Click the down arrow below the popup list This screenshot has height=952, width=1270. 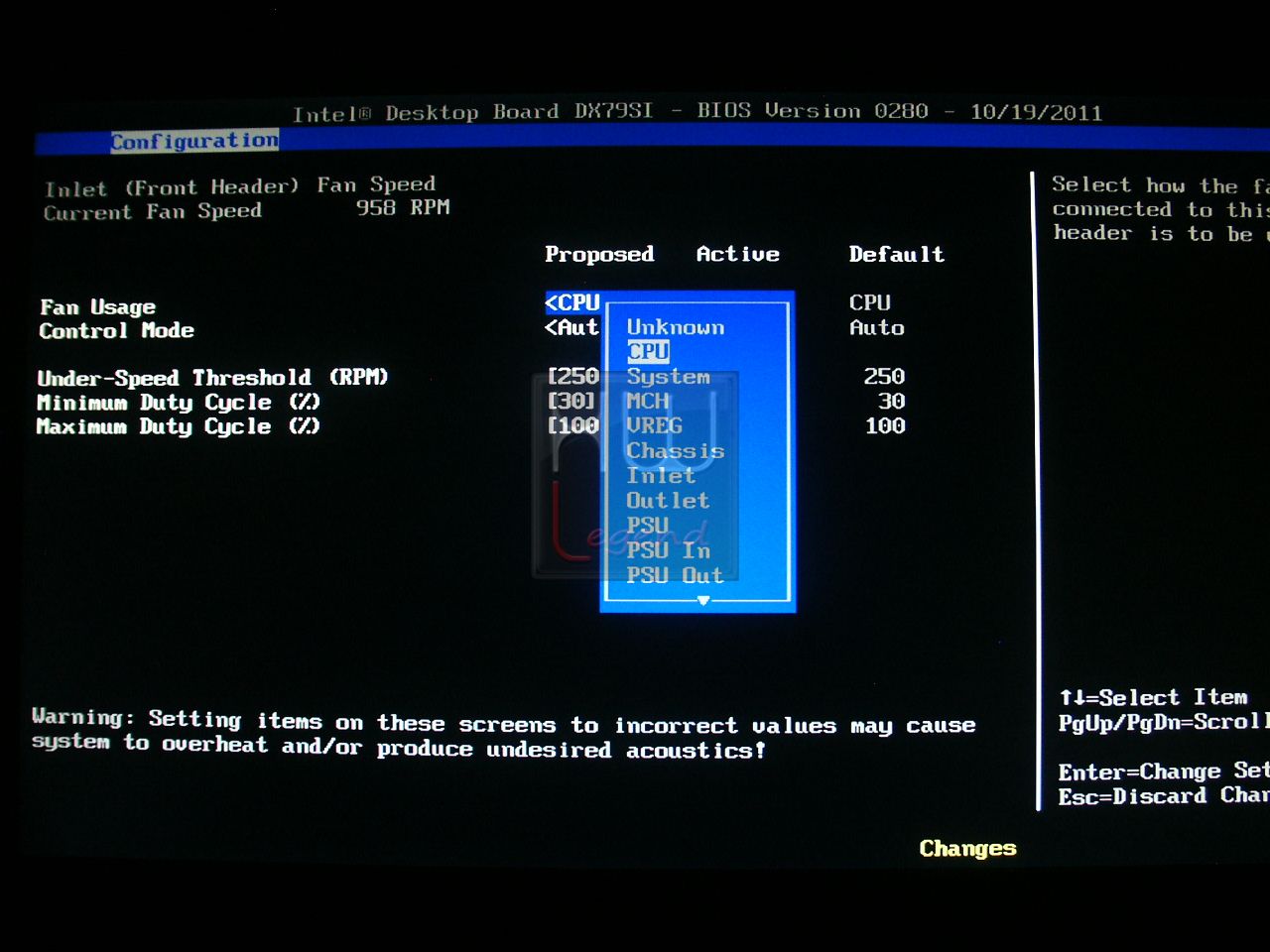click(x=702, y=600)
